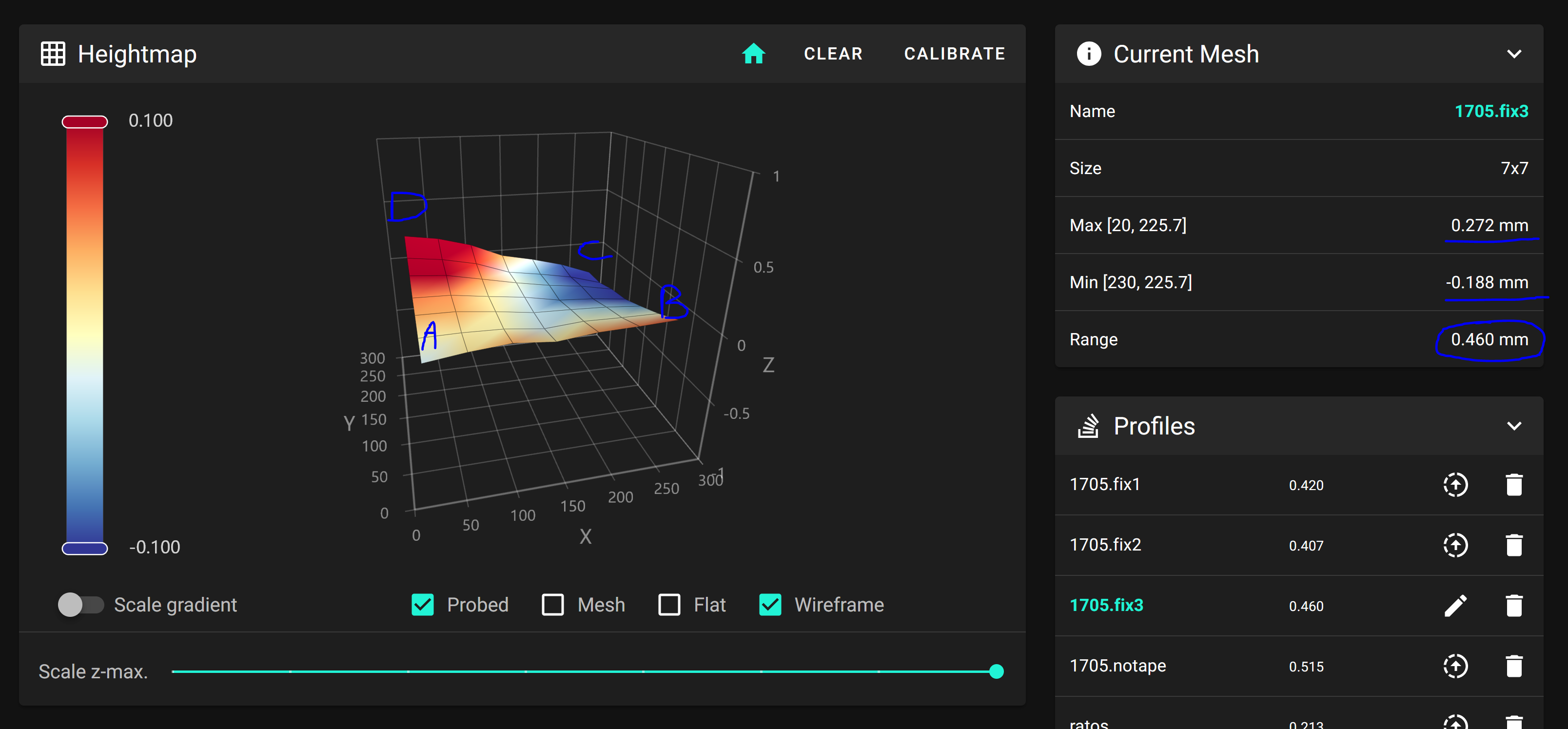Select the active 1705.fix3 profile name
Image resolution: width=1568 pixels, height=729 pixels.
tap(1106, 605)
